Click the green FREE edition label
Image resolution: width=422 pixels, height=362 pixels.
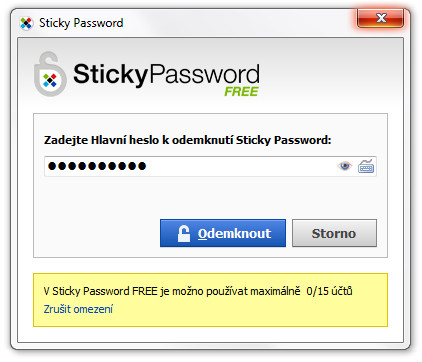241,91
